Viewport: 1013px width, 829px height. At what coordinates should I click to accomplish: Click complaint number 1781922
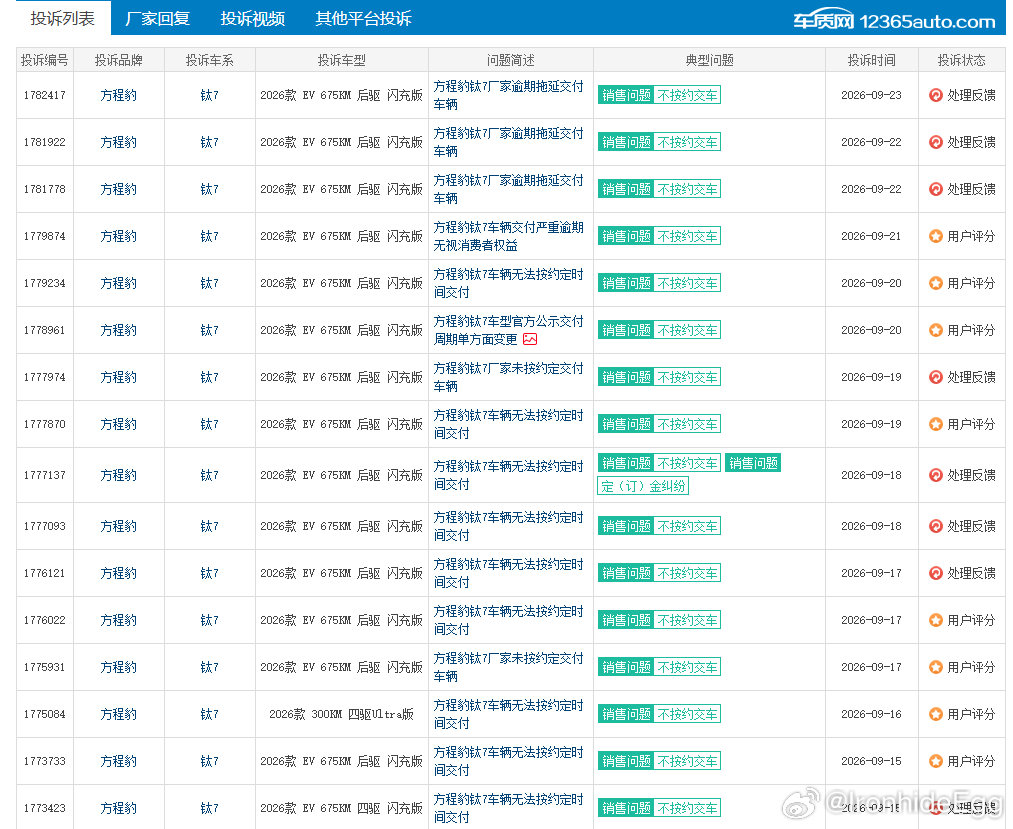45,142
